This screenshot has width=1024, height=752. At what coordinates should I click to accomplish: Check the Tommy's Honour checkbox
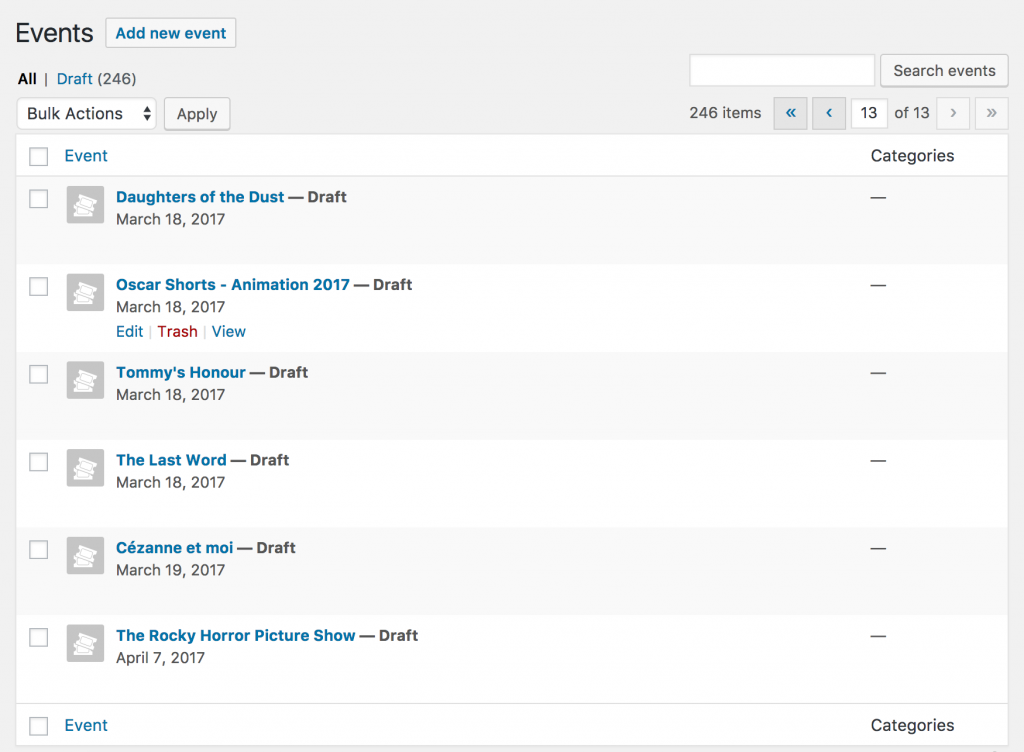pyautogui.click(x=39, y=374)
